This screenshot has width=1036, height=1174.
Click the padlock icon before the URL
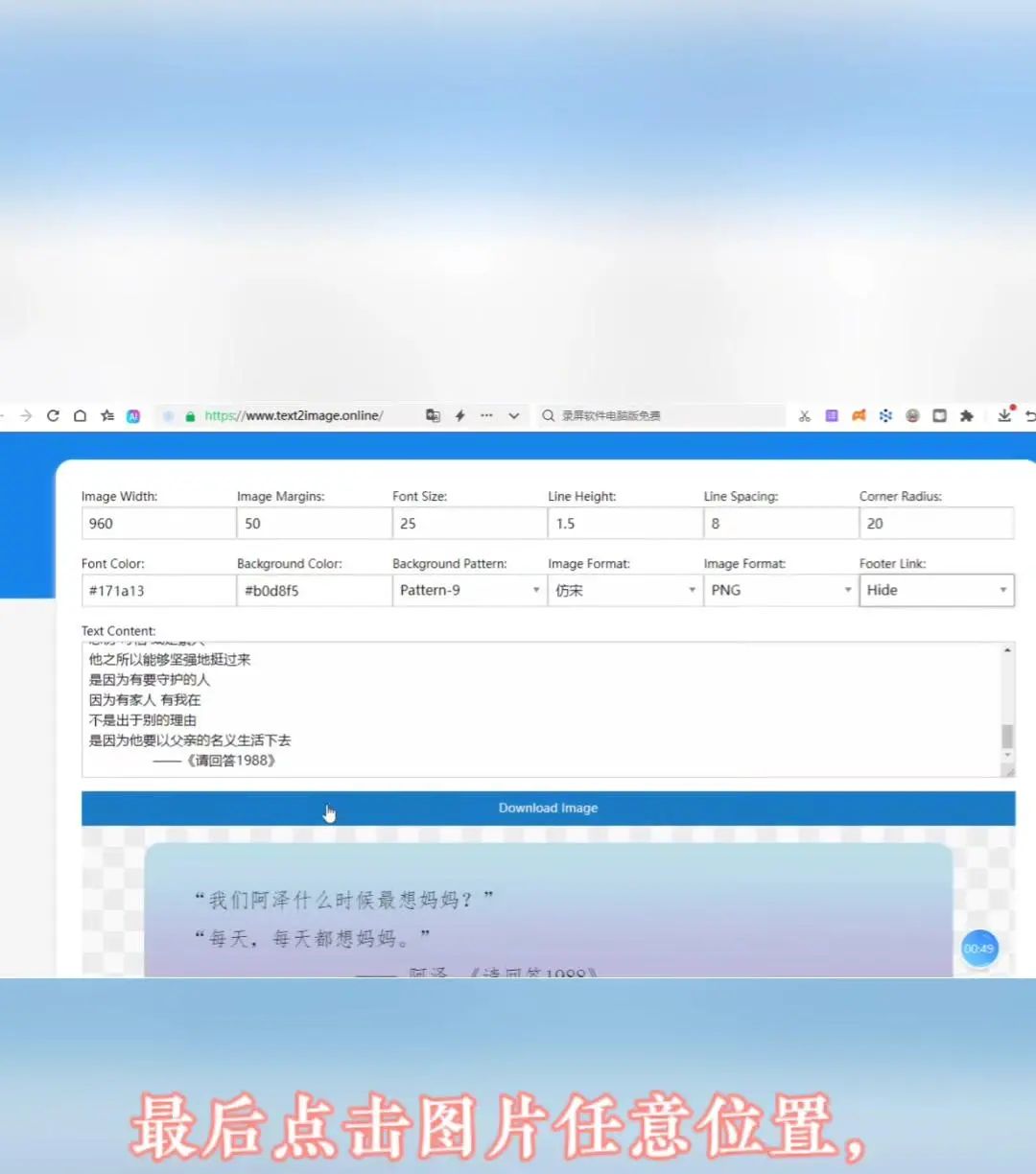point(189,415)
